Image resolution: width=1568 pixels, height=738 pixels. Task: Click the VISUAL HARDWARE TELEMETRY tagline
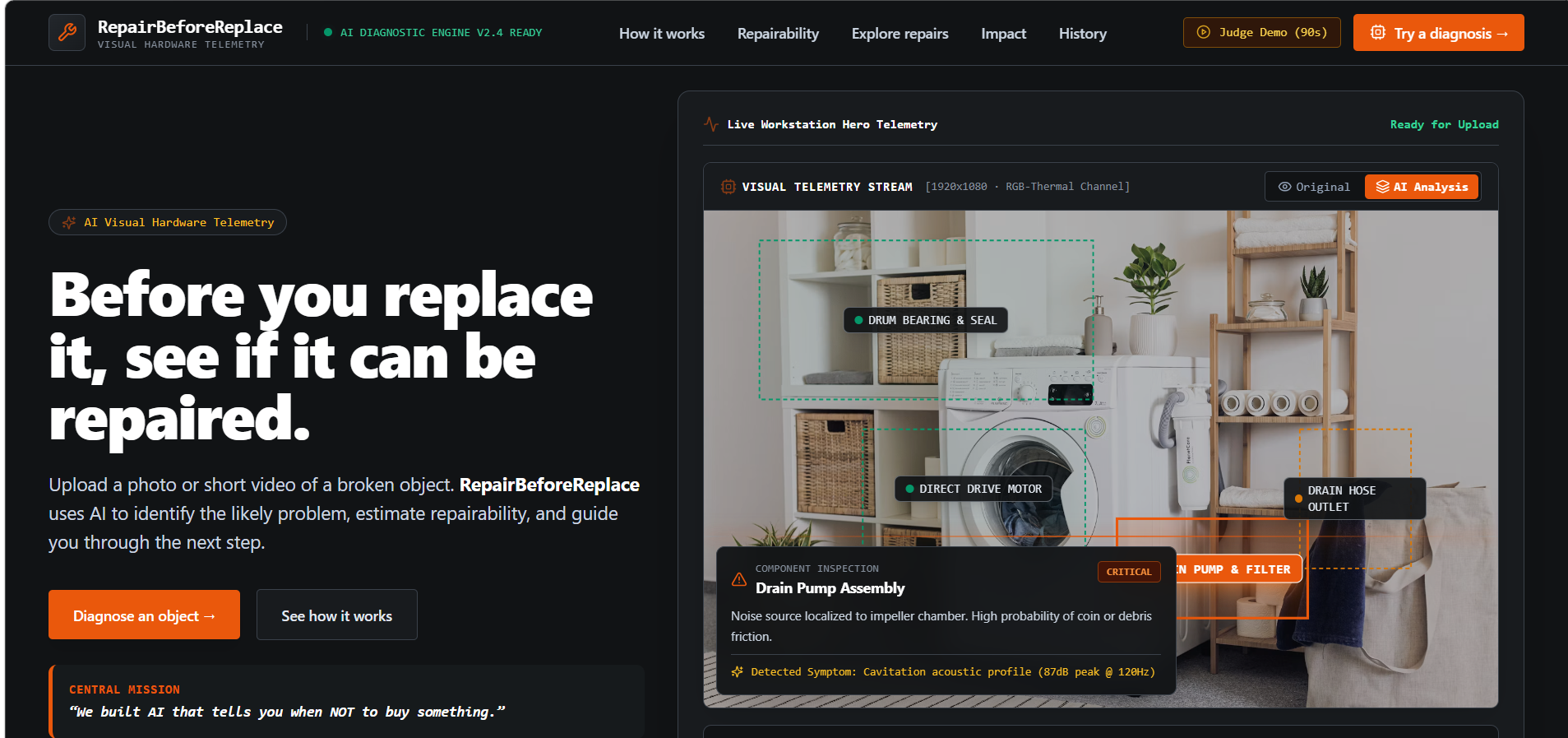pyautogui.click(x=181, y=44)
